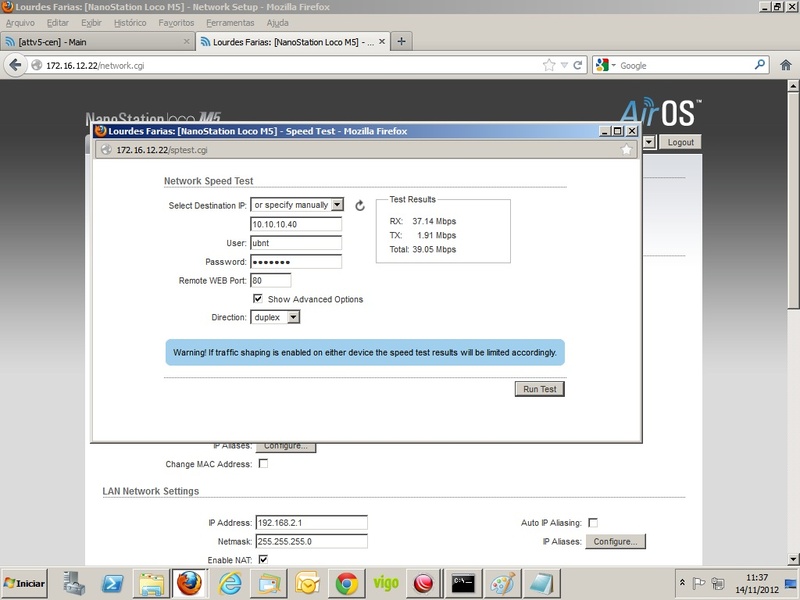800x600 pixels.
Task: Open the Direction duplex dropdown
Action: point(275,317)
